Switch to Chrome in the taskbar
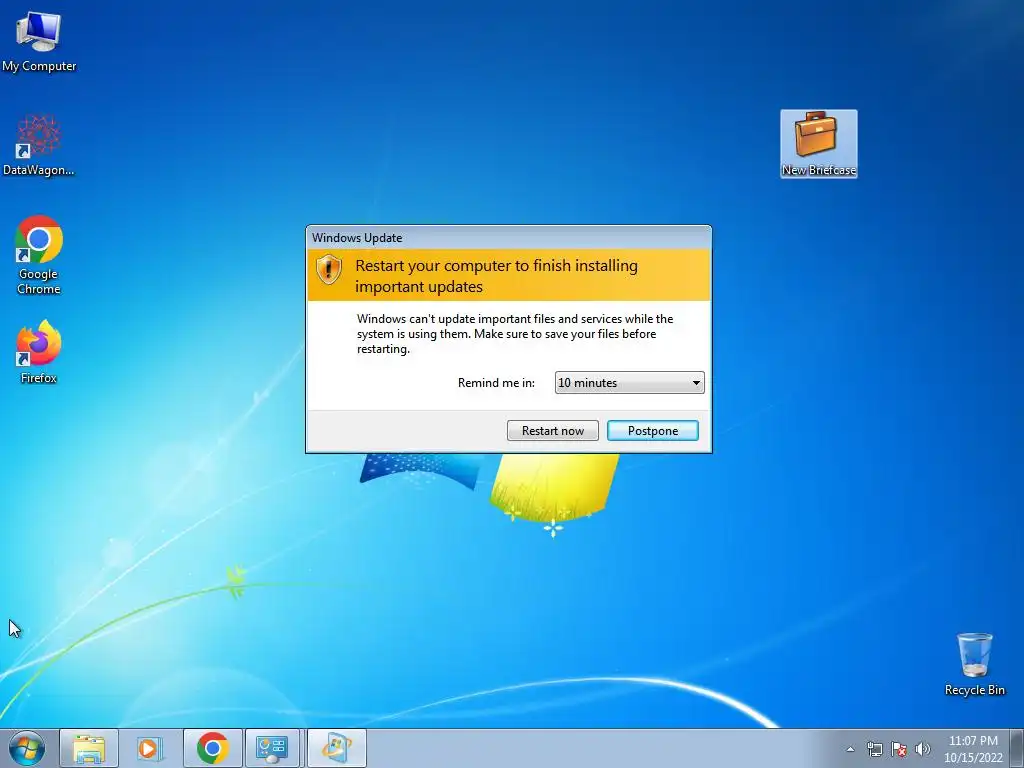This screenshot has width=1024, height=768. click(x=212, y=748)
